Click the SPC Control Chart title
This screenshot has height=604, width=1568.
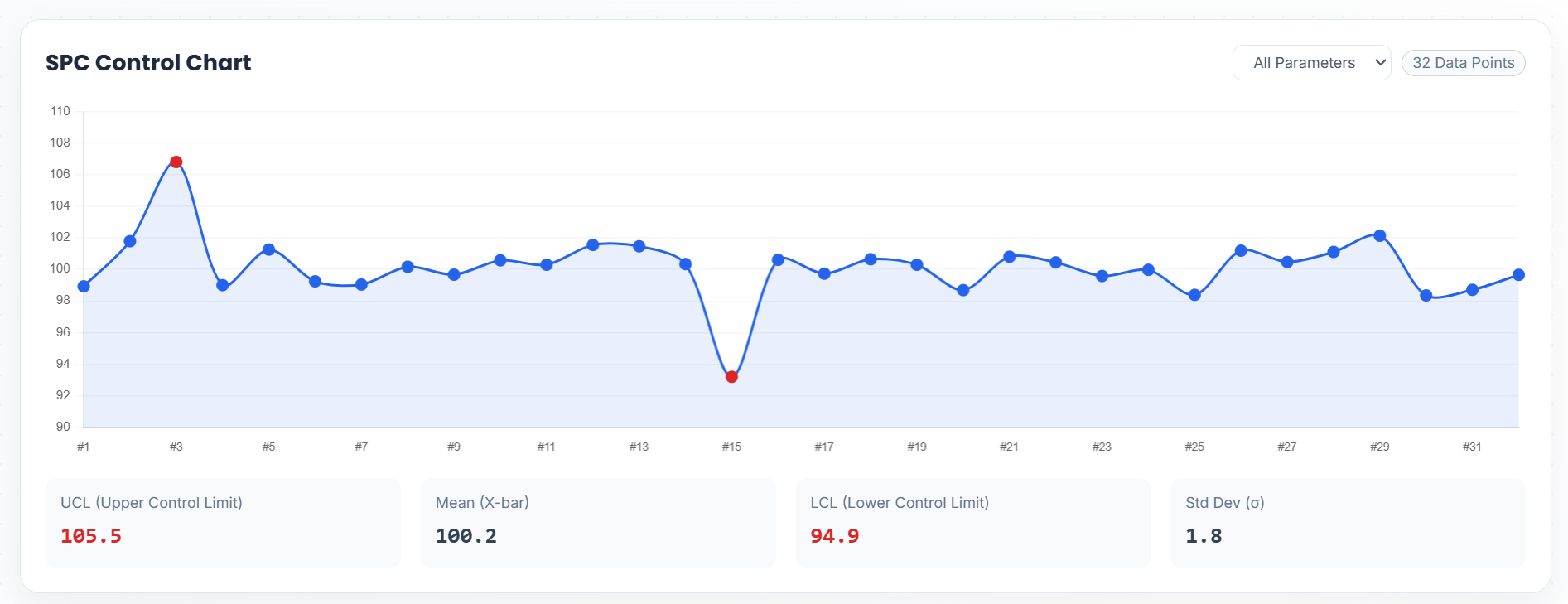tap(148, 63)
